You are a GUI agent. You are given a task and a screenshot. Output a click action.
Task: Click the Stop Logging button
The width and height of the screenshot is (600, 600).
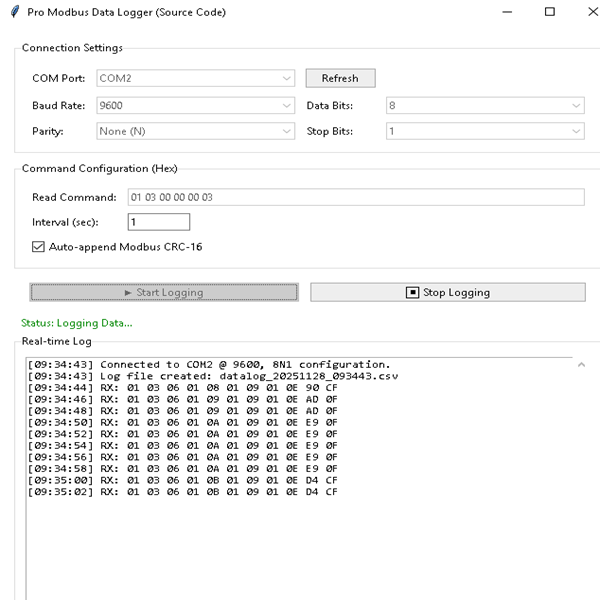(x=448, y=292)
